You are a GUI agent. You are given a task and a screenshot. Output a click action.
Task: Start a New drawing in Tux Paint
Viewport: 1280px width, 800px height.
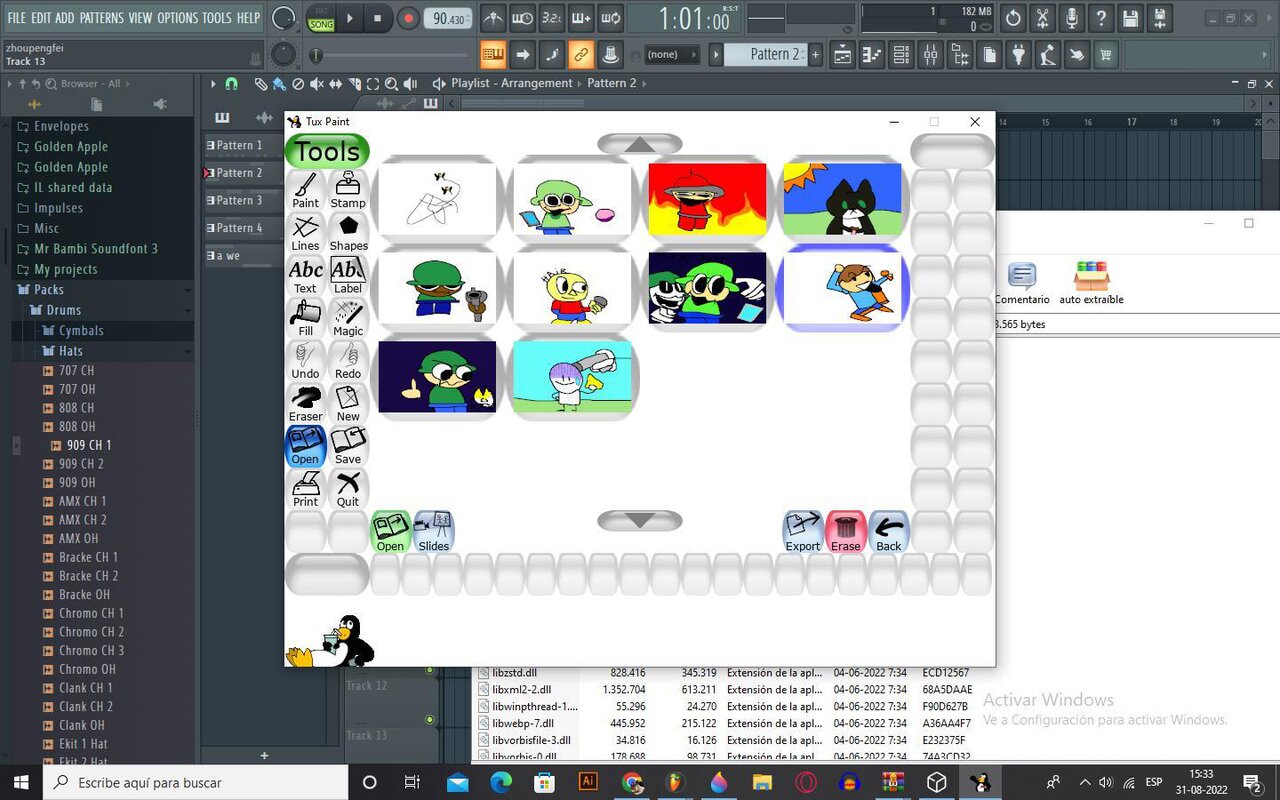[x=348, y=404]
